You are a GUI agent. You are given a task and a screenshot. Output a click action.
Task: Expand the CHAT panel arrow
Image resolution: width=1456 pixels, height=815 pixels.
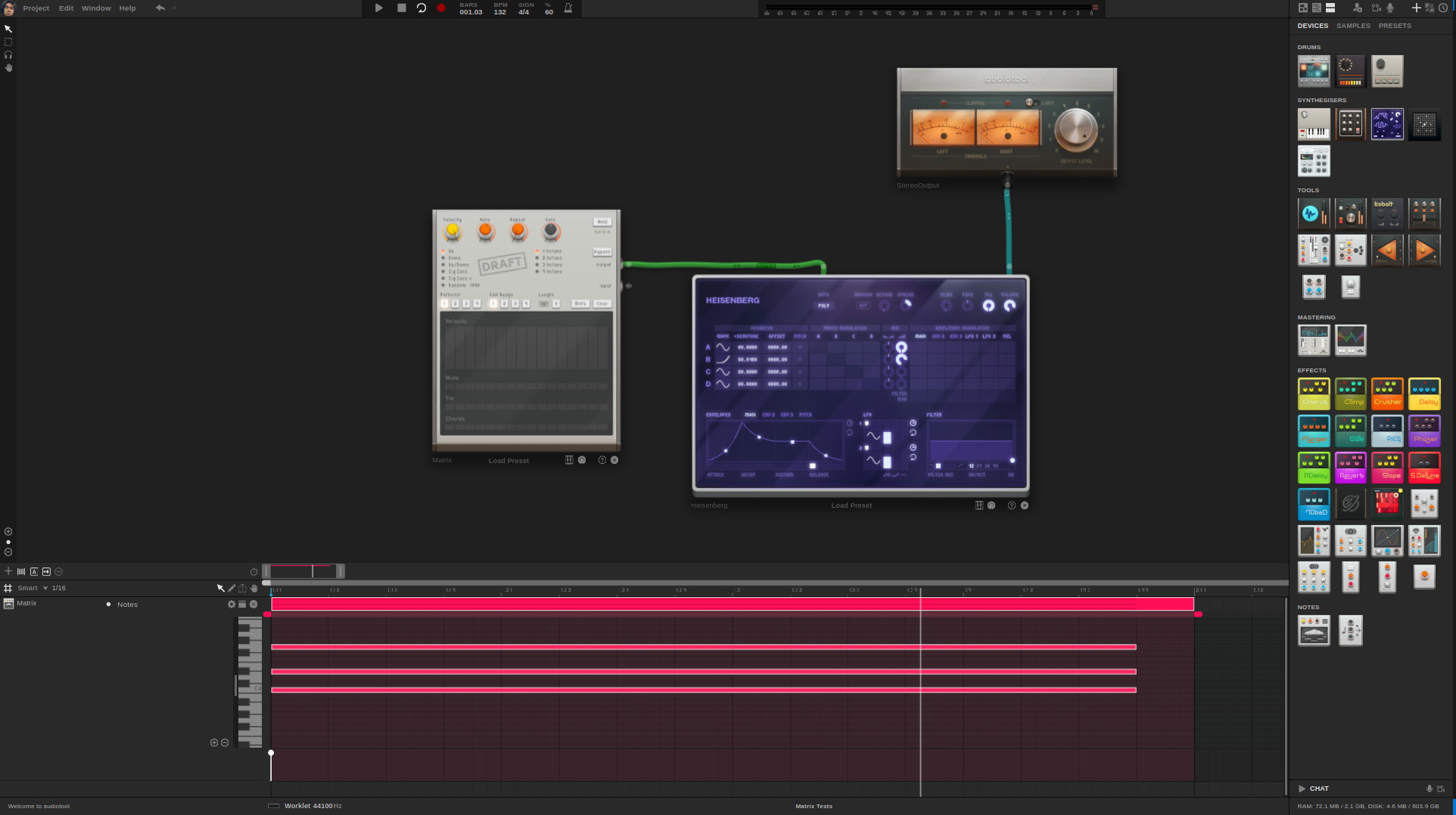[1302, 789]
